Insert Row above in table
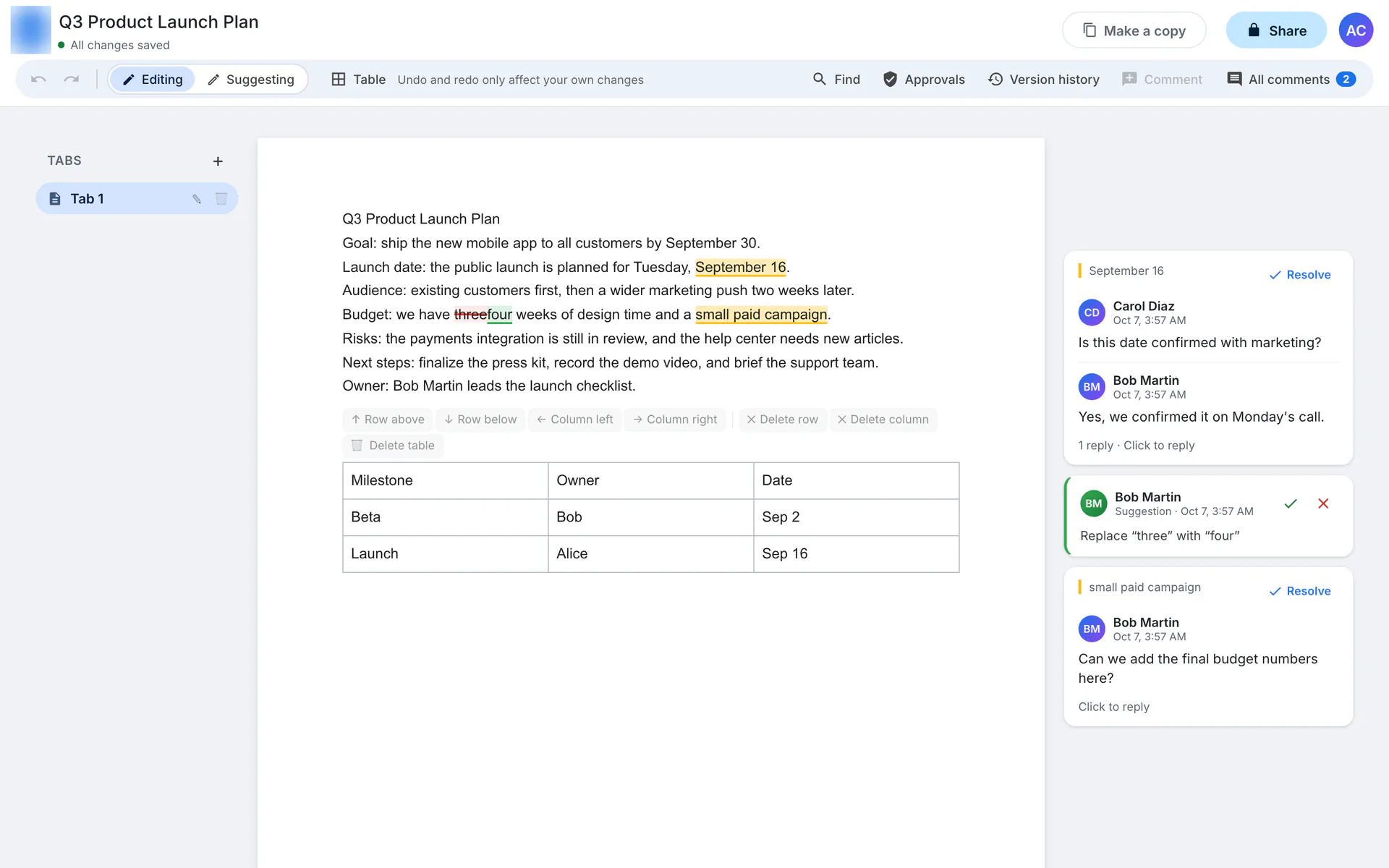This screenshot has height=868, width=1389. pyautogui.click(x=388, y=420)
